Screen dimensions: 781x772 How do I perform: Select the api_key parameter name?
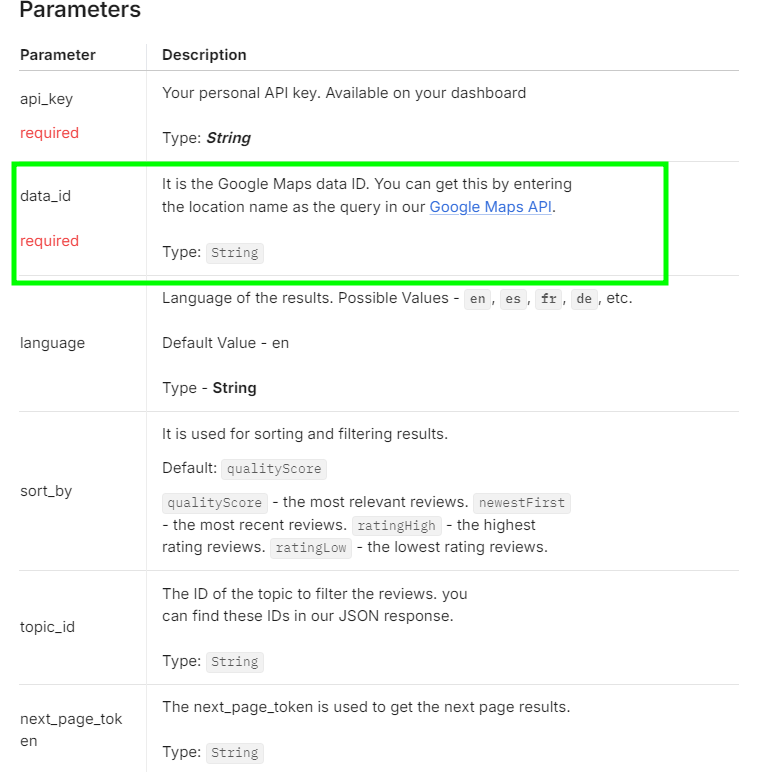click(46, 99)
